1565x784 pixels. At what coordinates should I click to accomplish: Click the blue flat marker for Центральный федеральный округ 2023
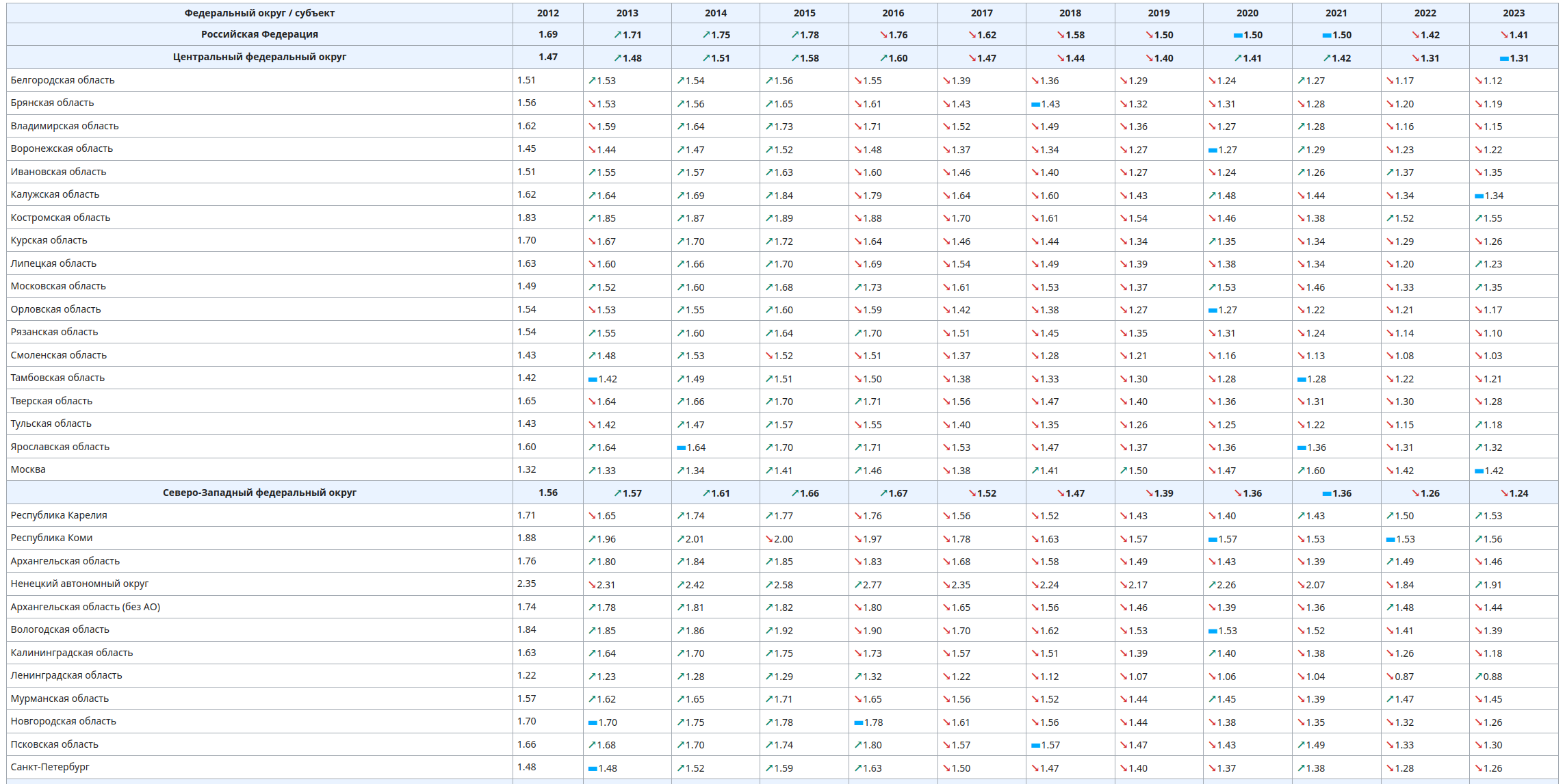pyautogui.click(x=1504, y=59)
